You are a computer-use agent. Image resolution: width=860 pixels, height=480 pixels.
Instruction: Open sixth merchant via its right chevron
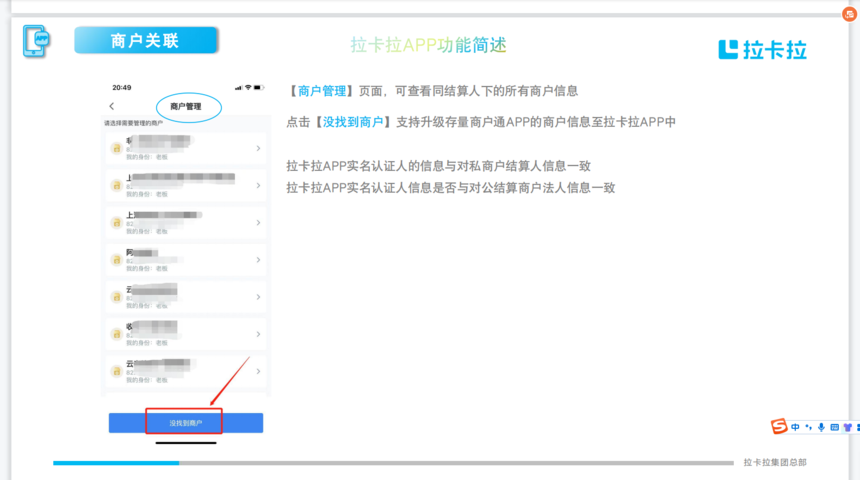click(258, 334)
